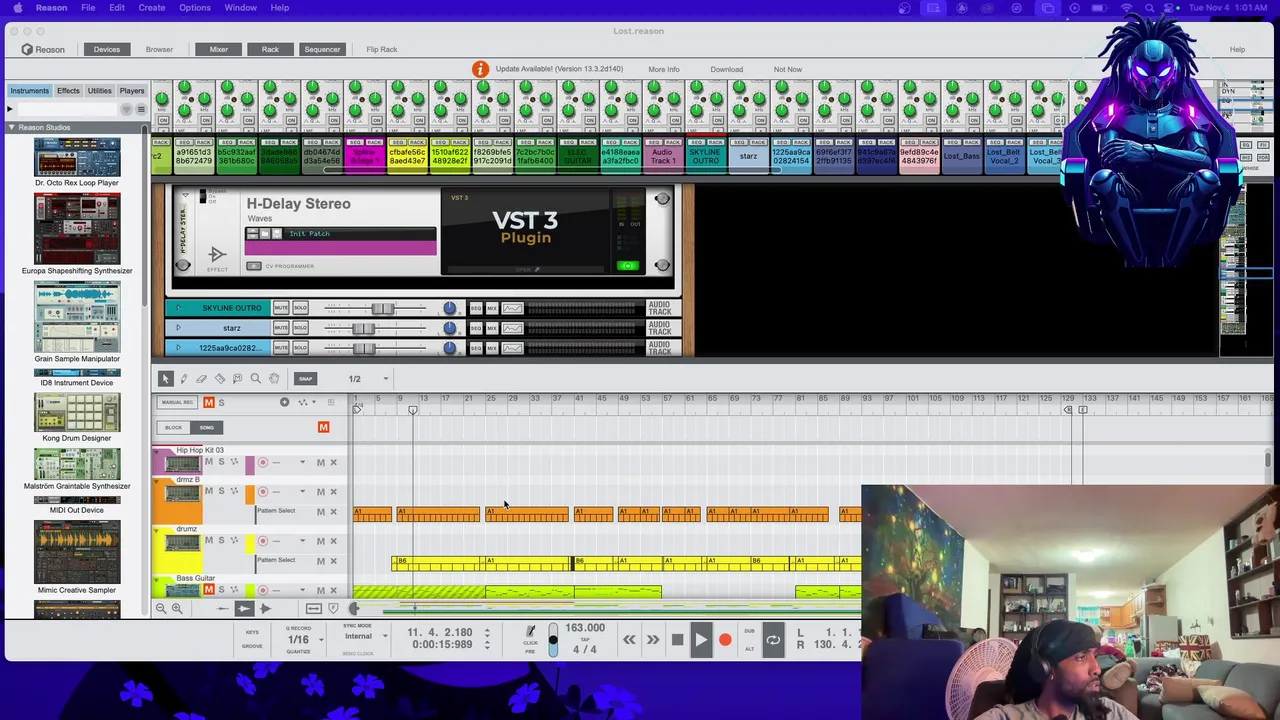The image size is (1280, 720).
Task: Click the Record transport button
Action: click(x=725, y=640)
